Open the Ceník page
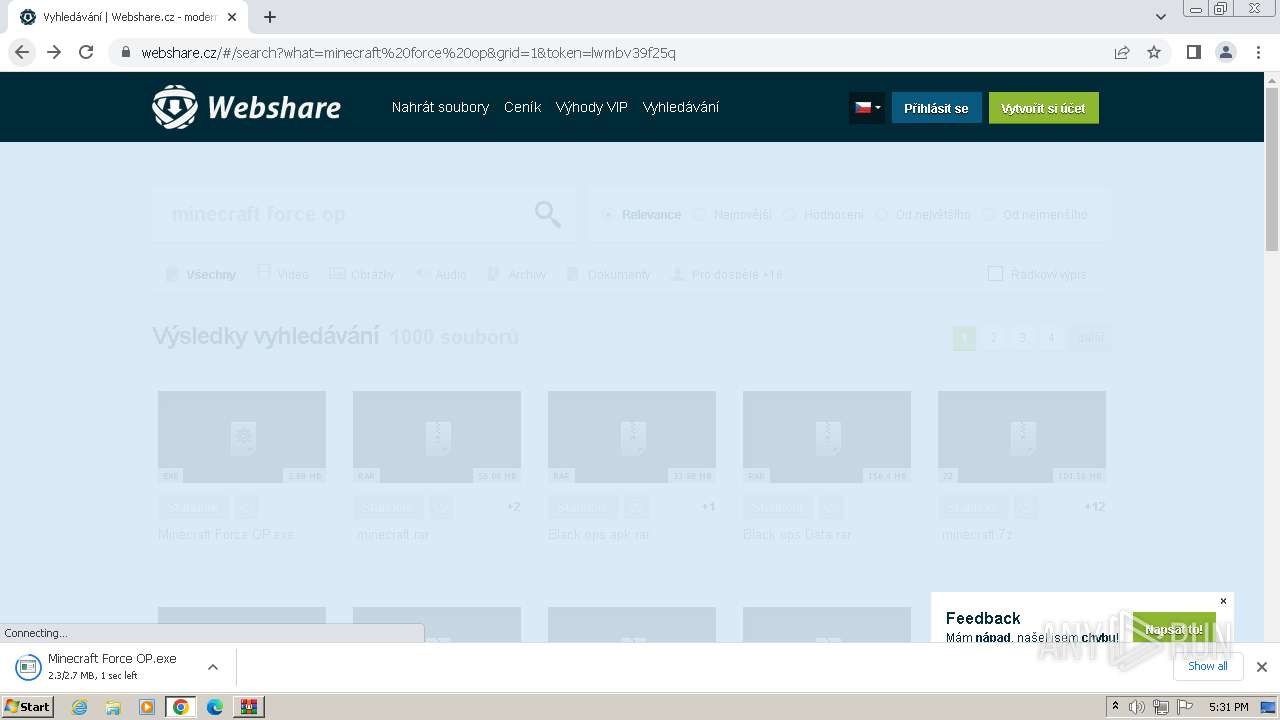This screenshot has height=720, width=1280. tap(522, 107)
